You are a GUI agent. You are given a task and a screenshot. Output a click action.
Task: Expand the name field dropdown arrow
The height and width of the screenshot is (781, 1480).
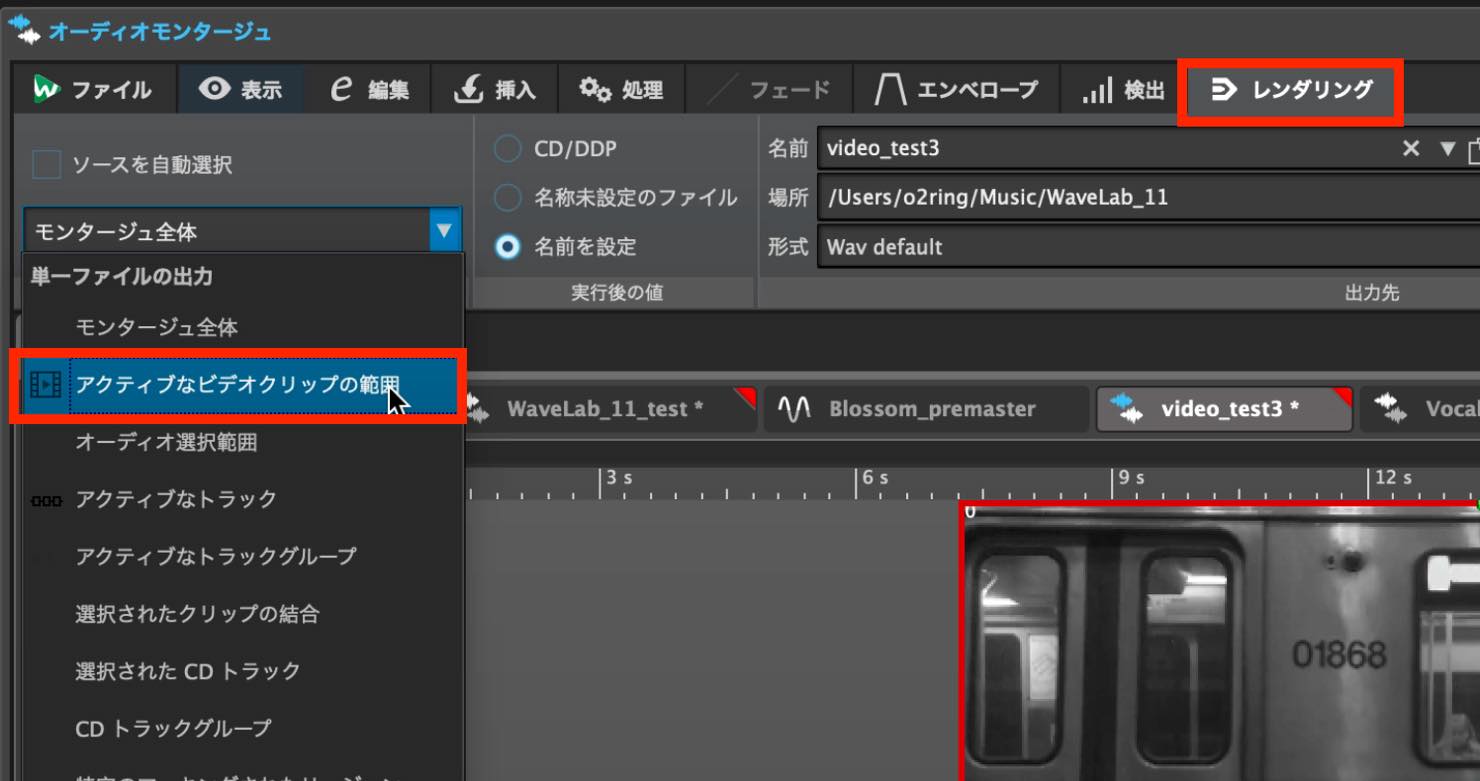1447,149
